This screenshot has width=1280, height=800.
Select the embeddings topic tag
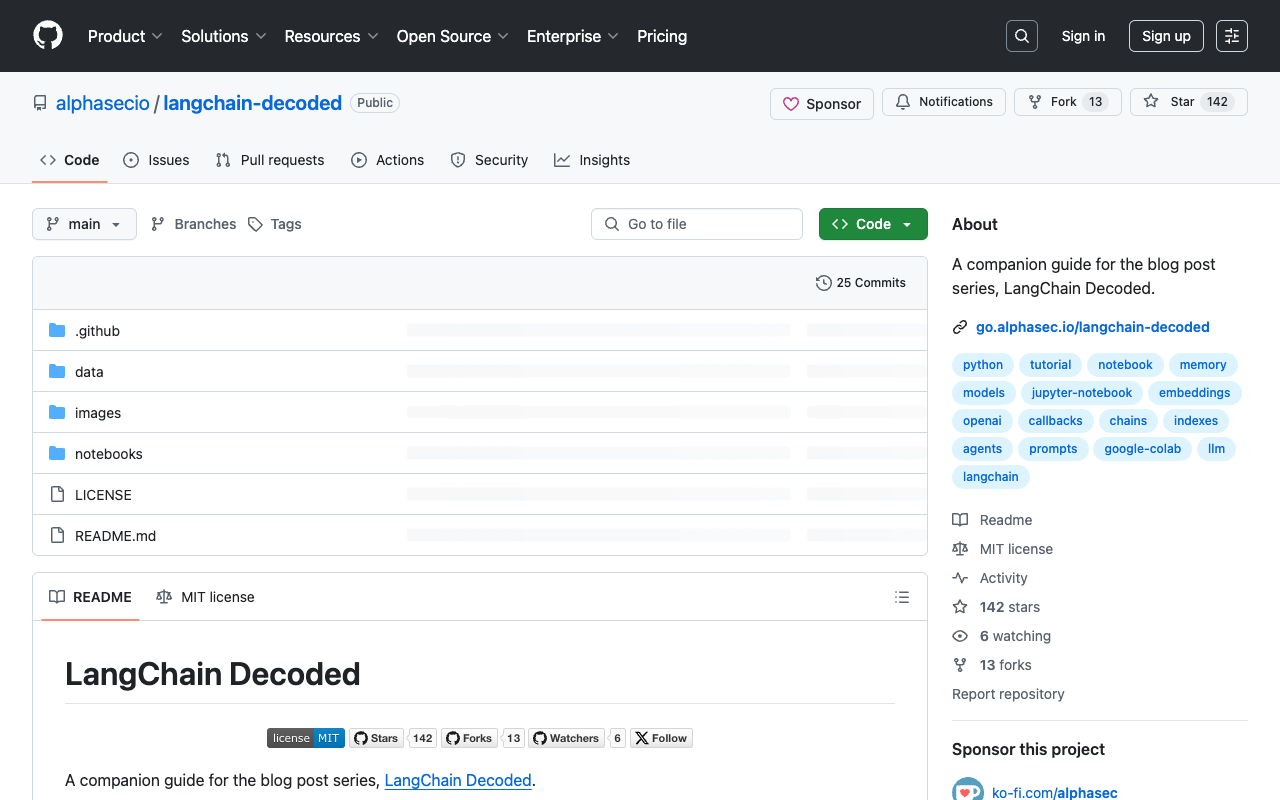(1195, 393)
